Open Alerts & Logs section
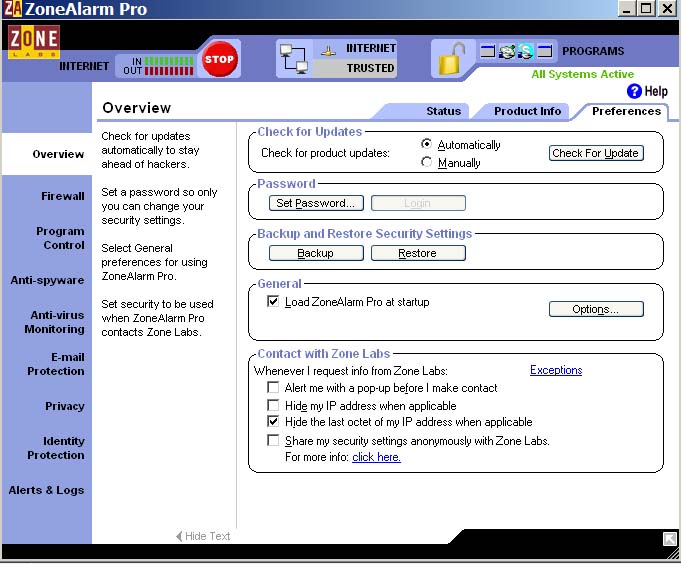Screen dimensions: 681x564 [x=46, y=490]
